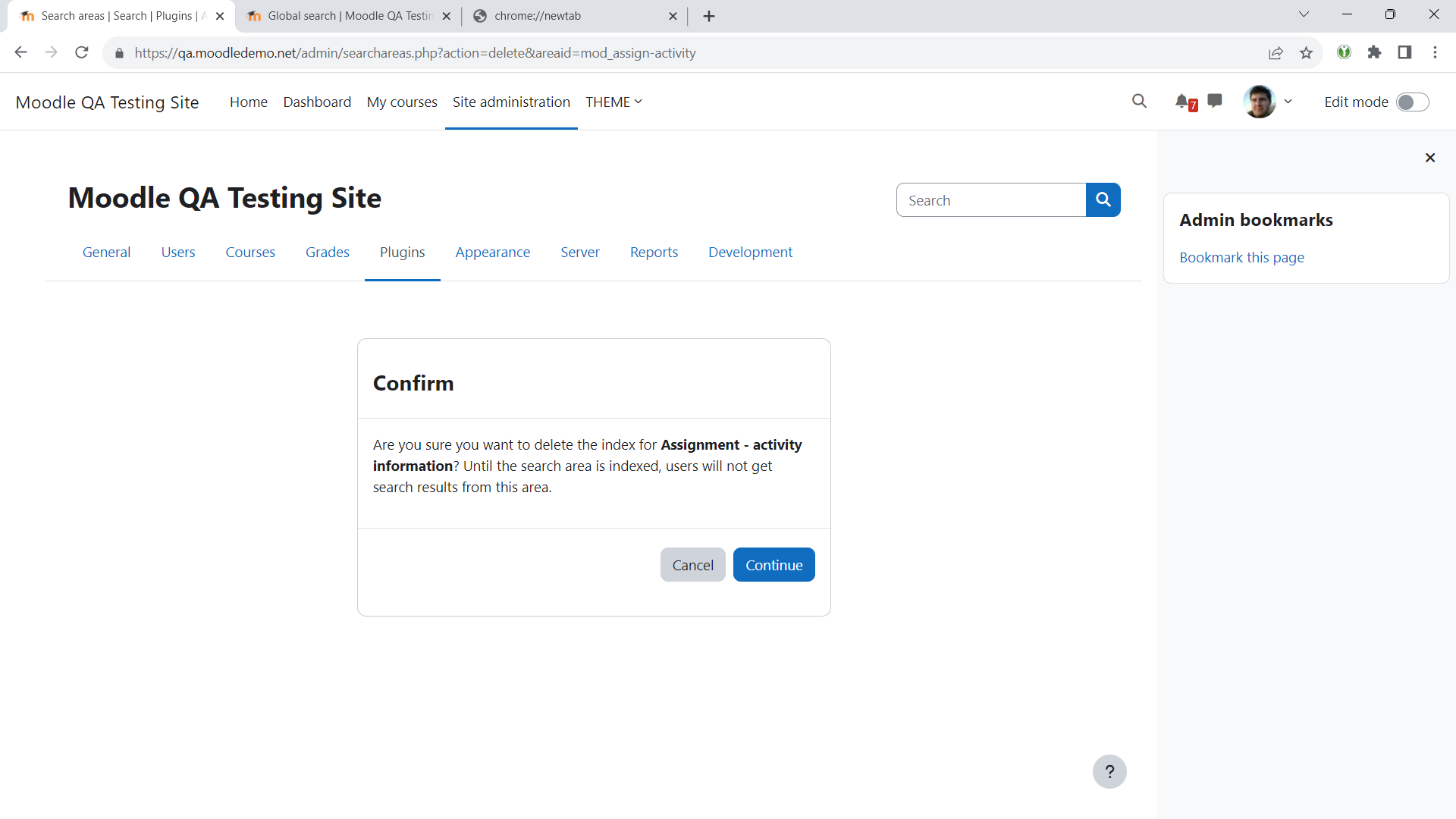Viewport: 1456px width, 819px height.
Task: Close the chrome://newtab tab
Action: tap(673, 16)
